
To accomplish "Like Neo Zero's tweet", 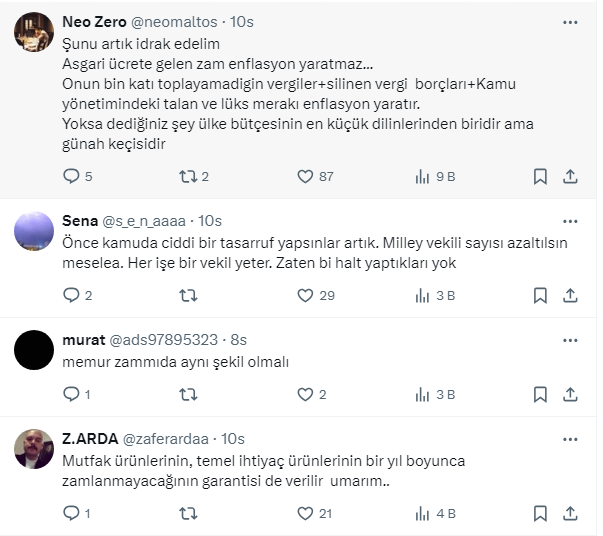I will click(306, 176).
